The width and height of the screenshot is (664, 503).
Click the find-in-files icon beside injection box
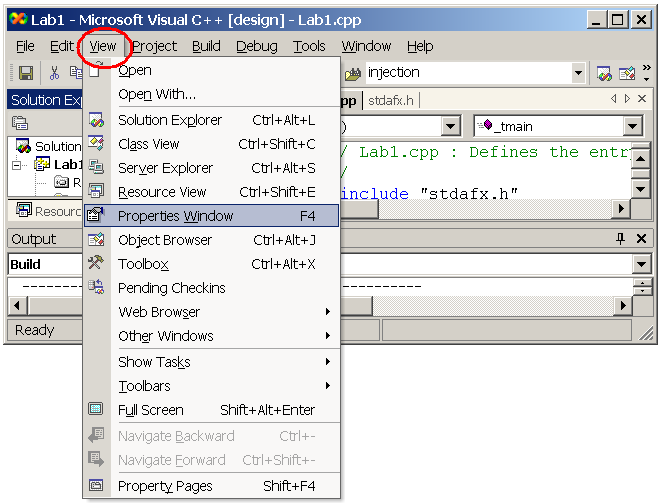pos(353,74)
